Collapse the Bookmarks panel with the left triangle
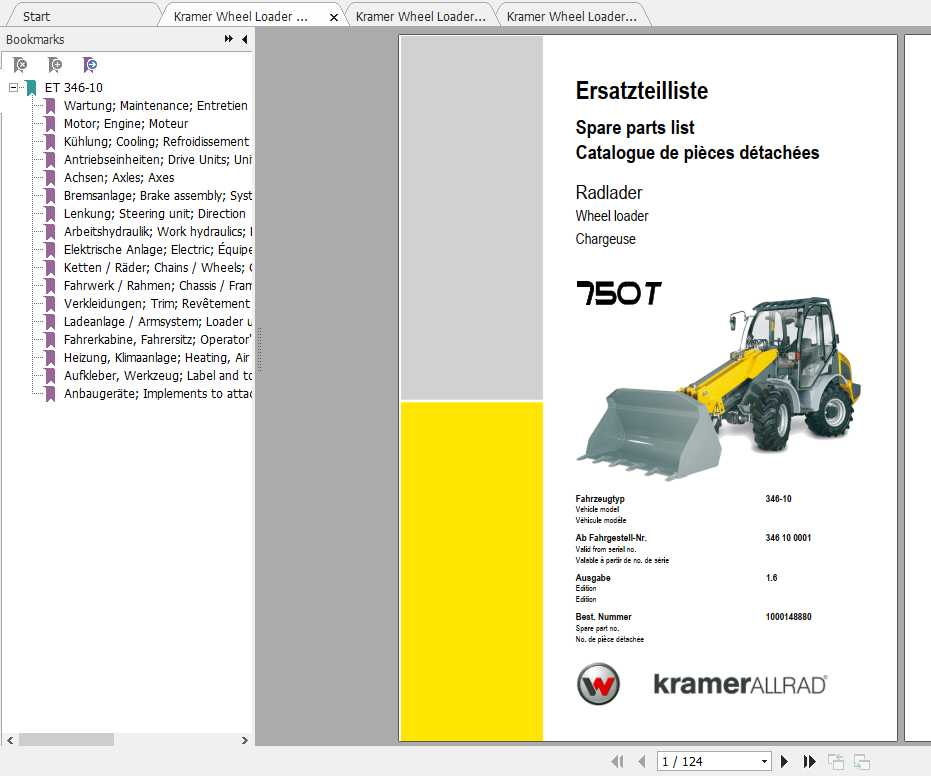The image size is (931, 776). pyautogui.click(x=245, y=39)
